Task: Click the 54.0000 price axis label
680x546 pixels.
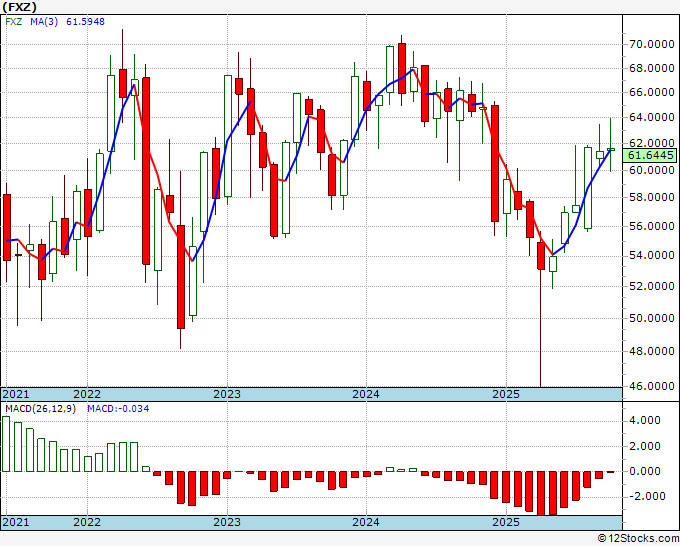Action: (651, 255)
